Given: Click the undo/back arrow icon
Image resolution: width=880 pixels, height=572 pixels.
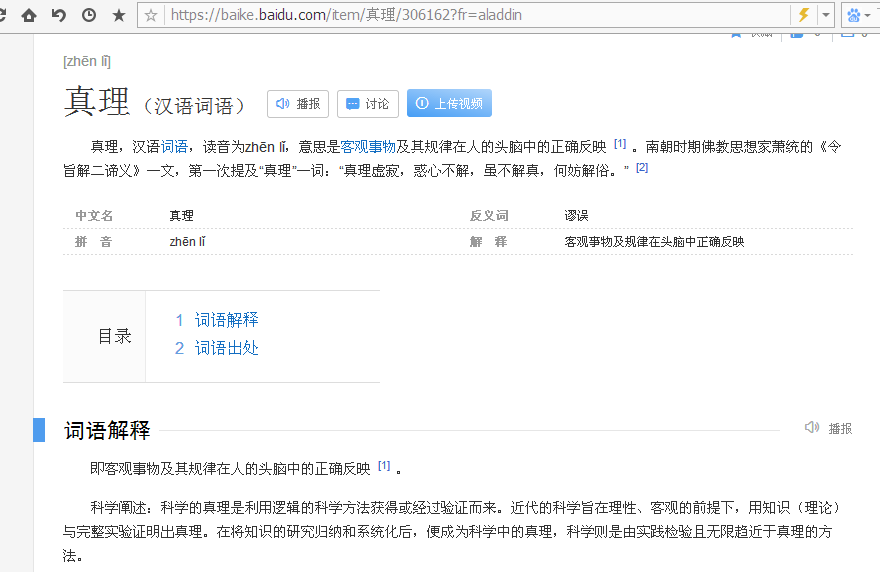Looking at the screenshot, I should tap(58, 15).
